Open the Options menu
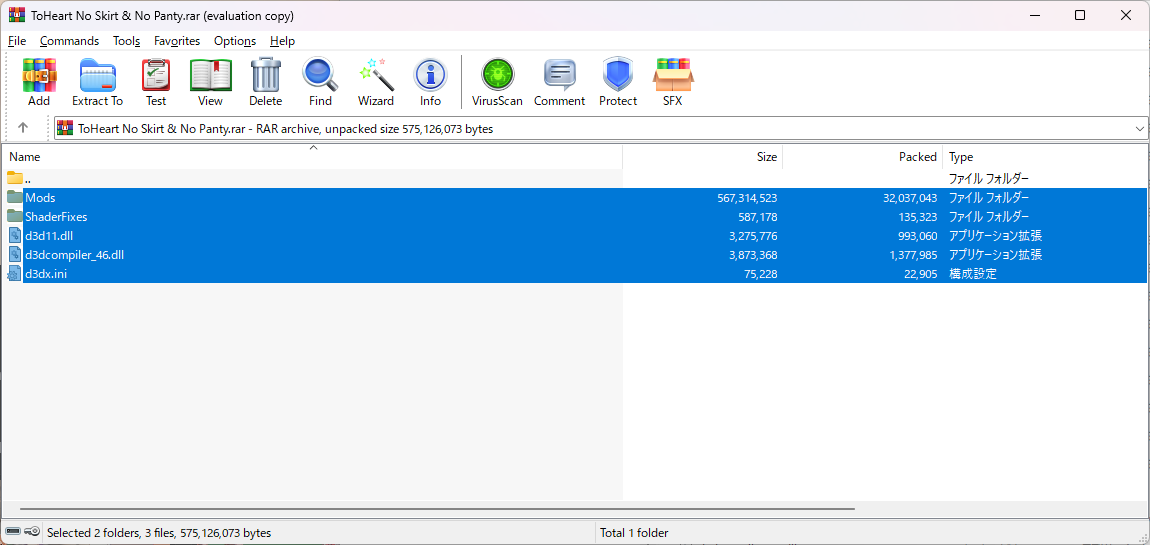 click(x=235, y=41)
